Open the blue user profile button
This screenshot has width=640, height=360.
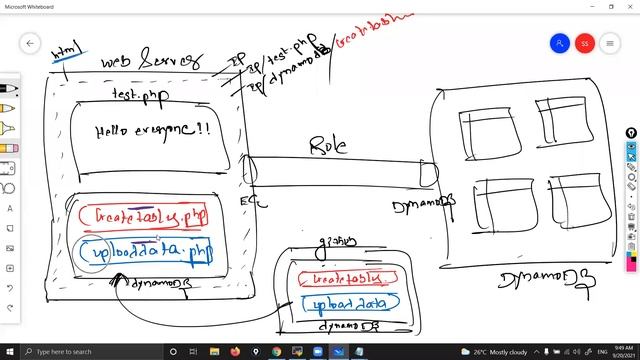[560, 43]
